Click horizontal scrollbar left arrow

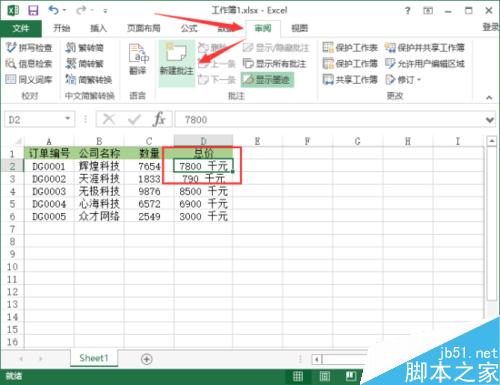[x=316, y=359]
